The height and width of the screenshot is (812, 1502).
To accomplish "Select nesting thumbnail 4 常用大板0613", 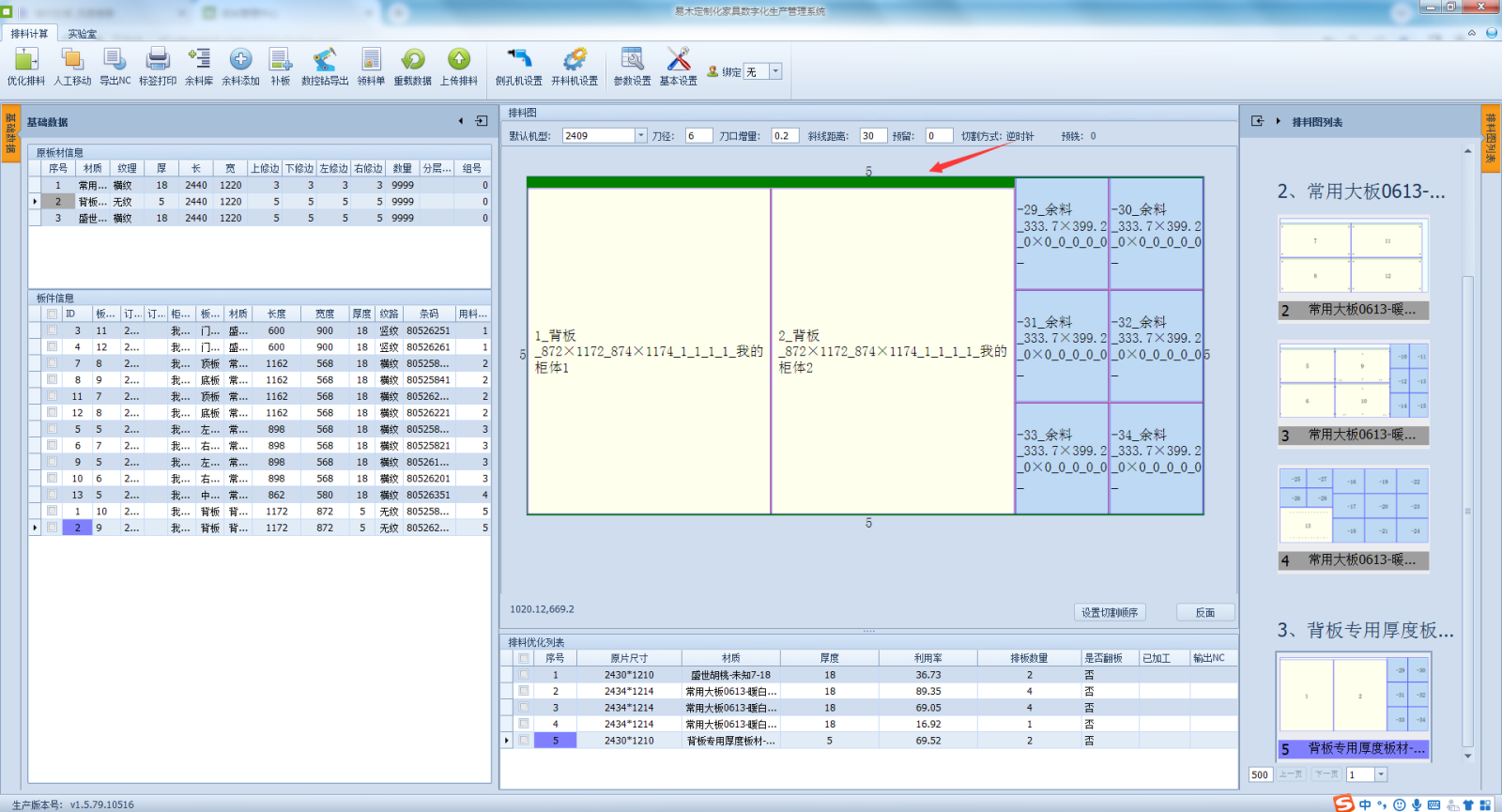I will 1354,518.
